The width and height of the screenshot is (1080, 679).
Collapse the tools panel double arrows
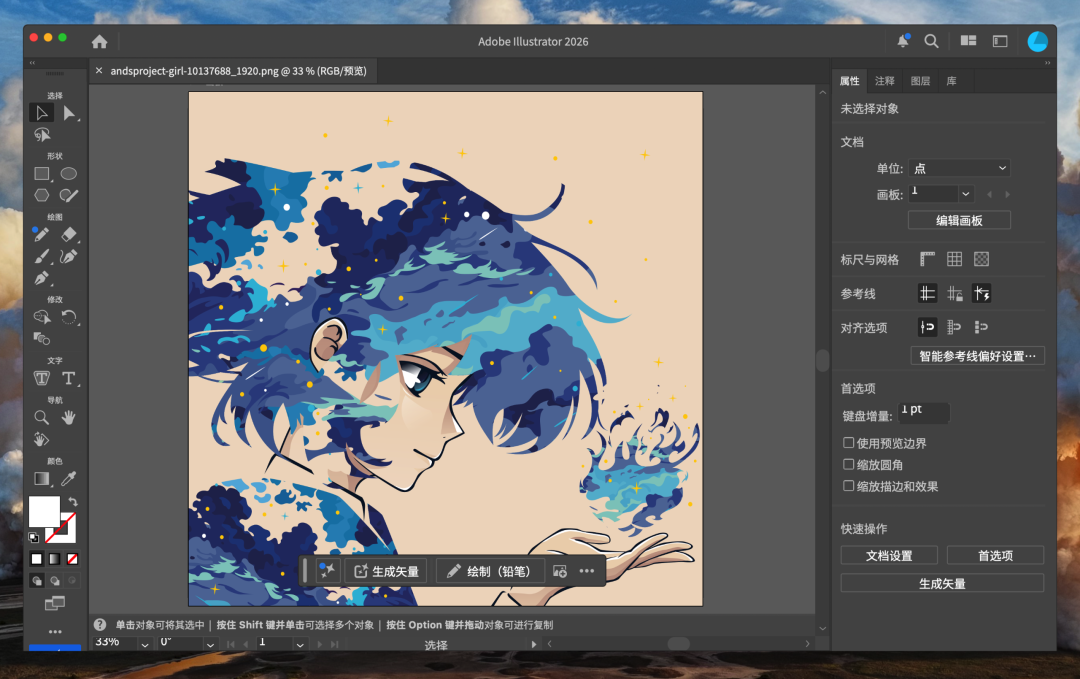(32, 63)
